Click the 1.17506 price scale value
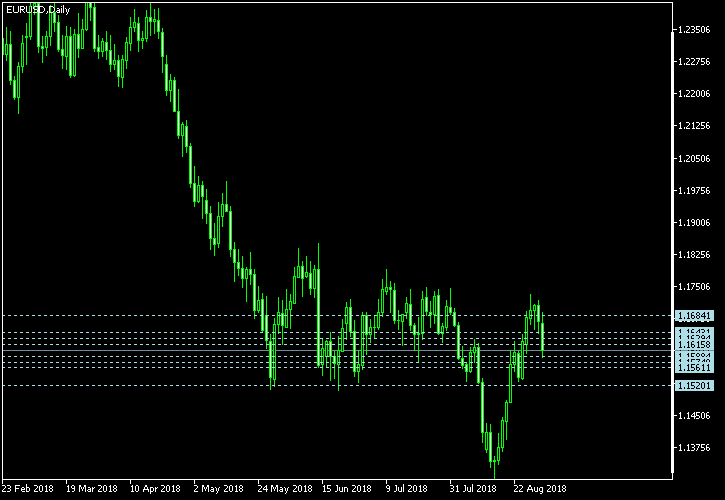This screenshot has width=725, height=500. (x=694, y=287)
